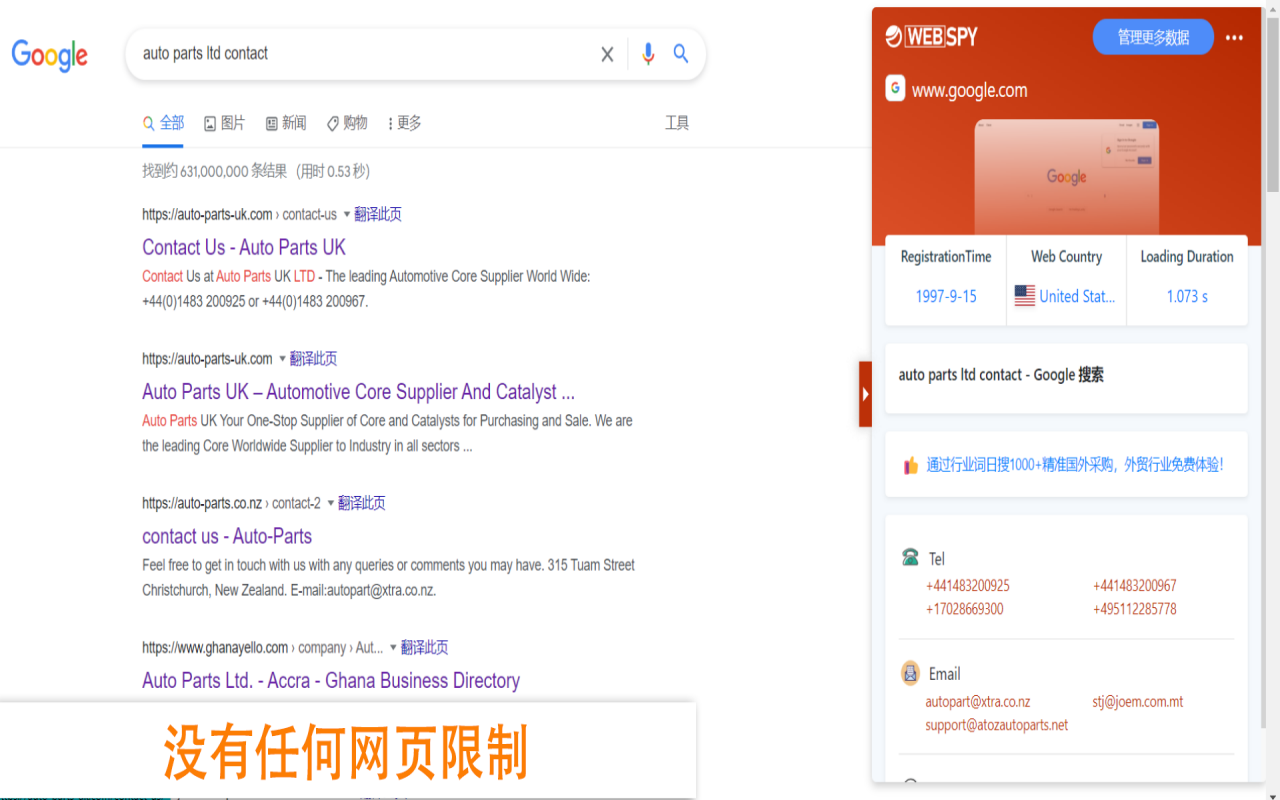1280x800 pixels.
Task: Switch to the 图片 (Images) tab
Action: tap(224, 123)
